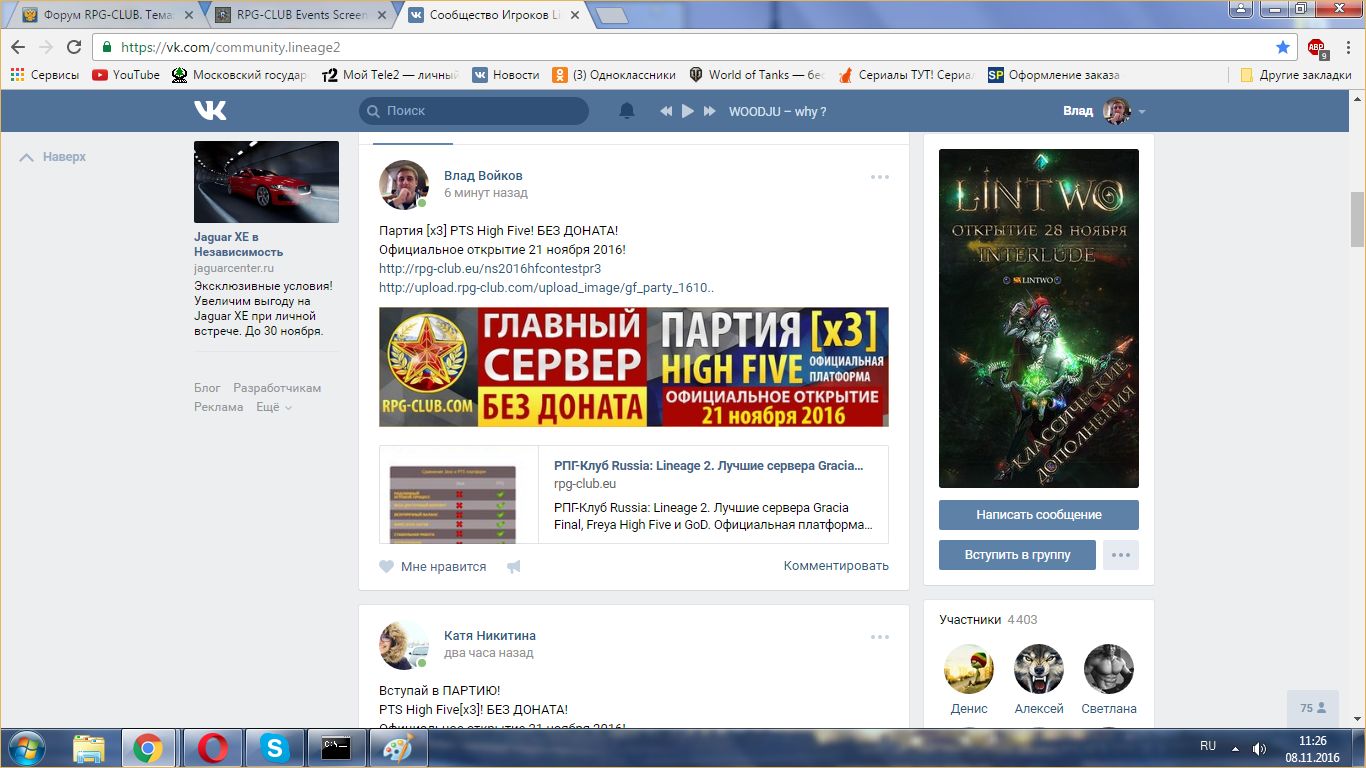The width and height of the screenshot is (1366, 768).
Task: Bookmark this page with the star icon
Action: pos(1283,47)
